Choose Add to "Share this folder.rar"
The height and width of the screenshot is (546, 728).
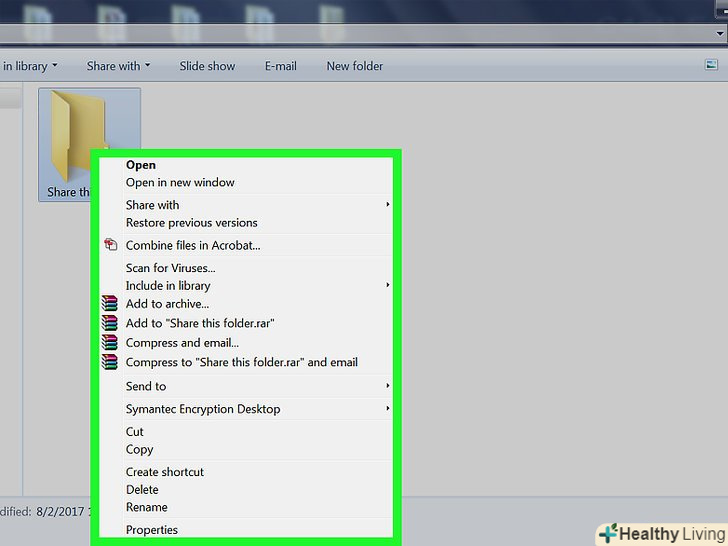point(246,323)
